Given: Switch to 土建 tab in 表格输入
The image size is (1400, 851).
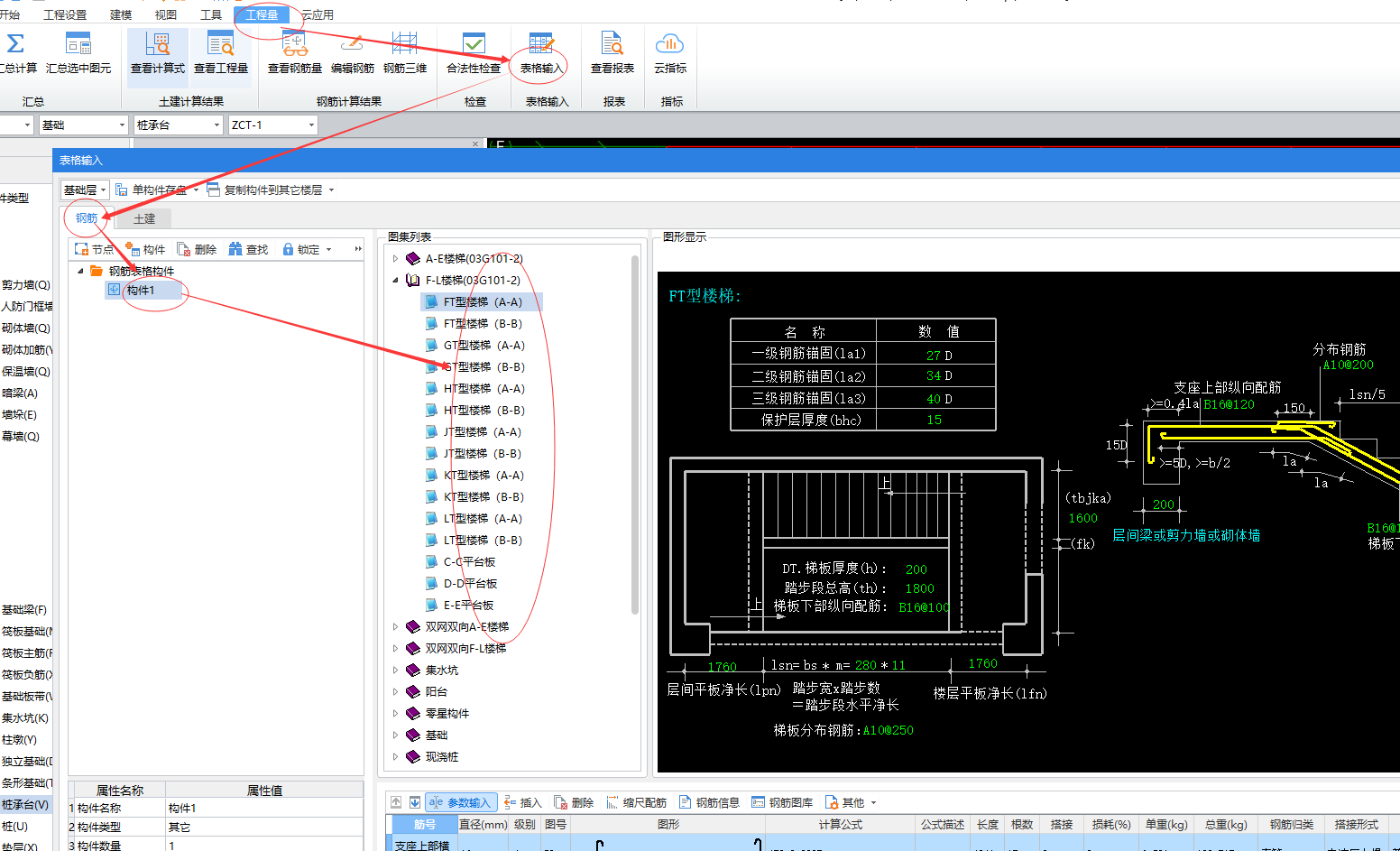Looking at the screenshot, I should click(144, 218).
